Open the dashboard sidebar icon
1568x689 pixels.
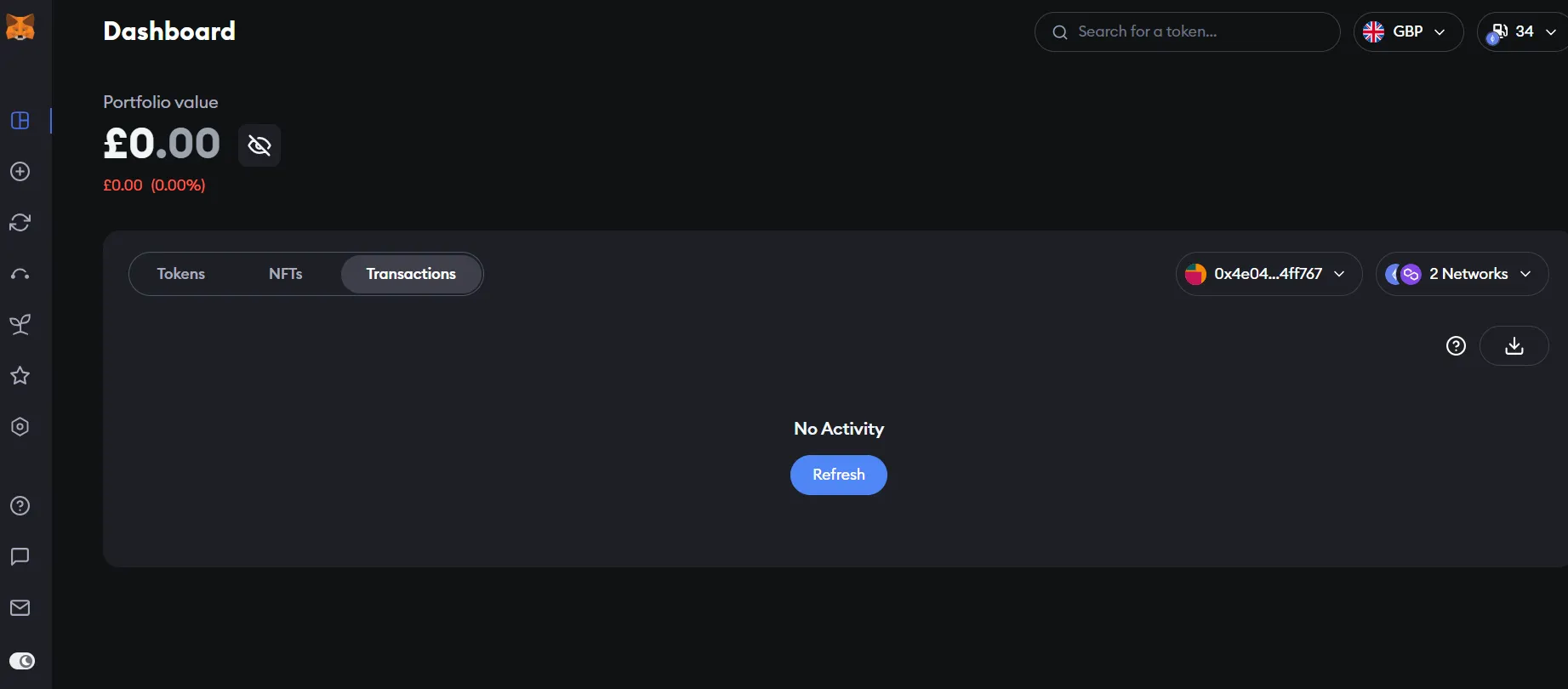(20, 121)
